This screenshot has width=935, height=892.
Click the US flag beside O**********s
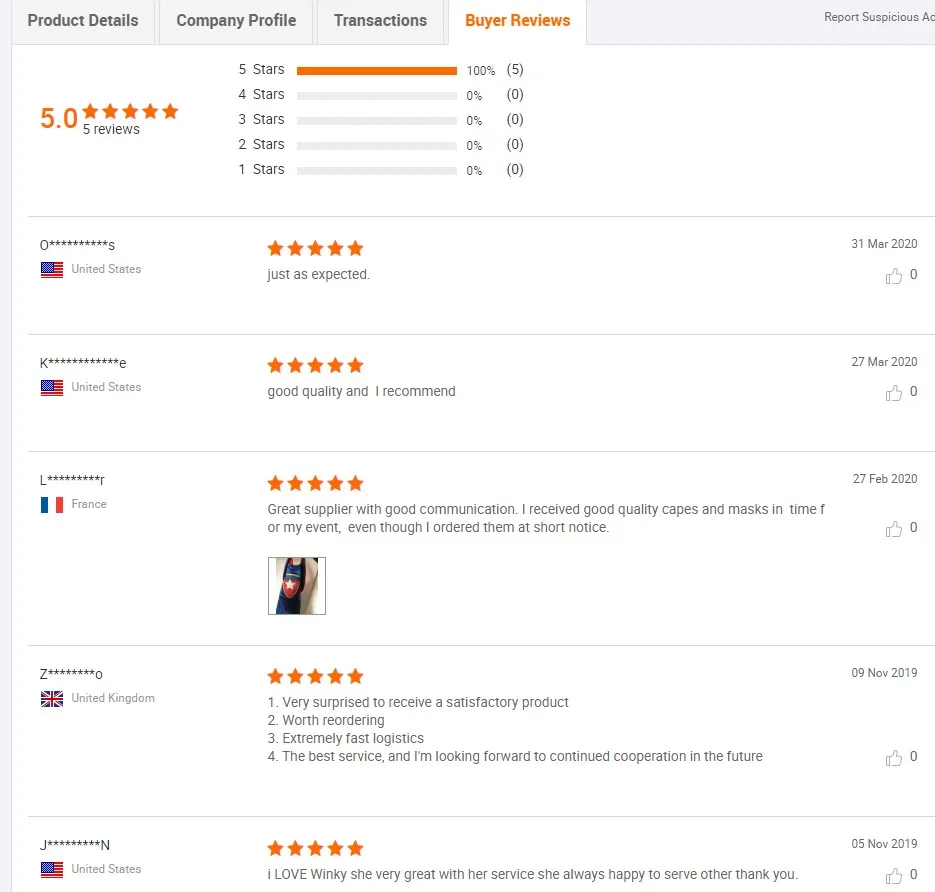52,270
